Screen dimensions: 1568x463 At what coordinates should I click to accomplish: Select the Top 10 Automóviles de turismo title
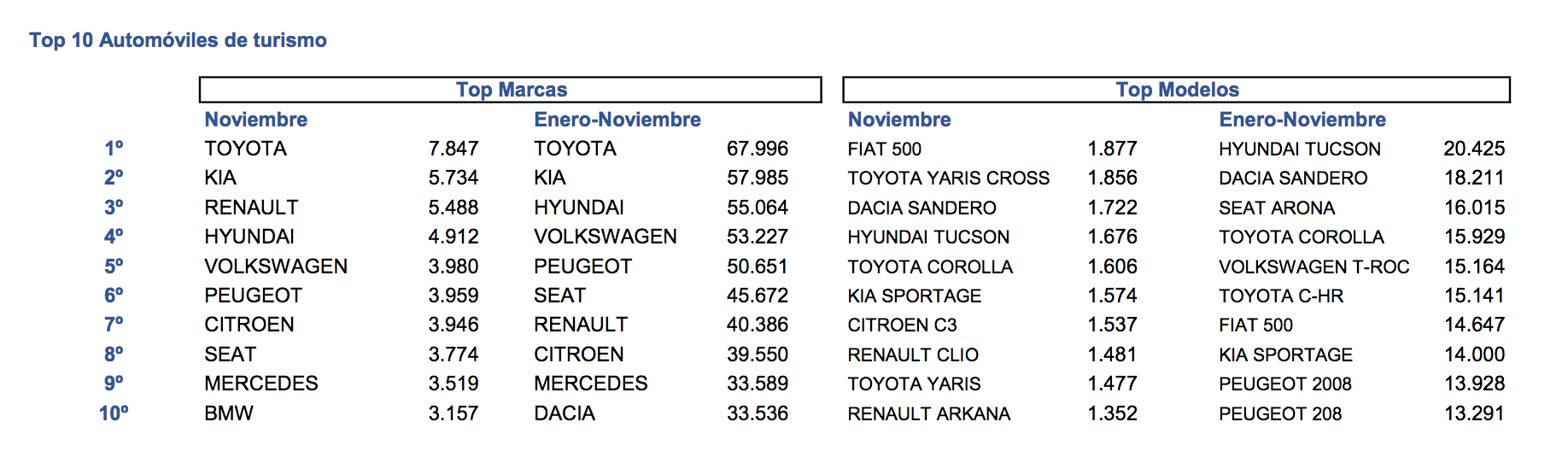[178, 40]
